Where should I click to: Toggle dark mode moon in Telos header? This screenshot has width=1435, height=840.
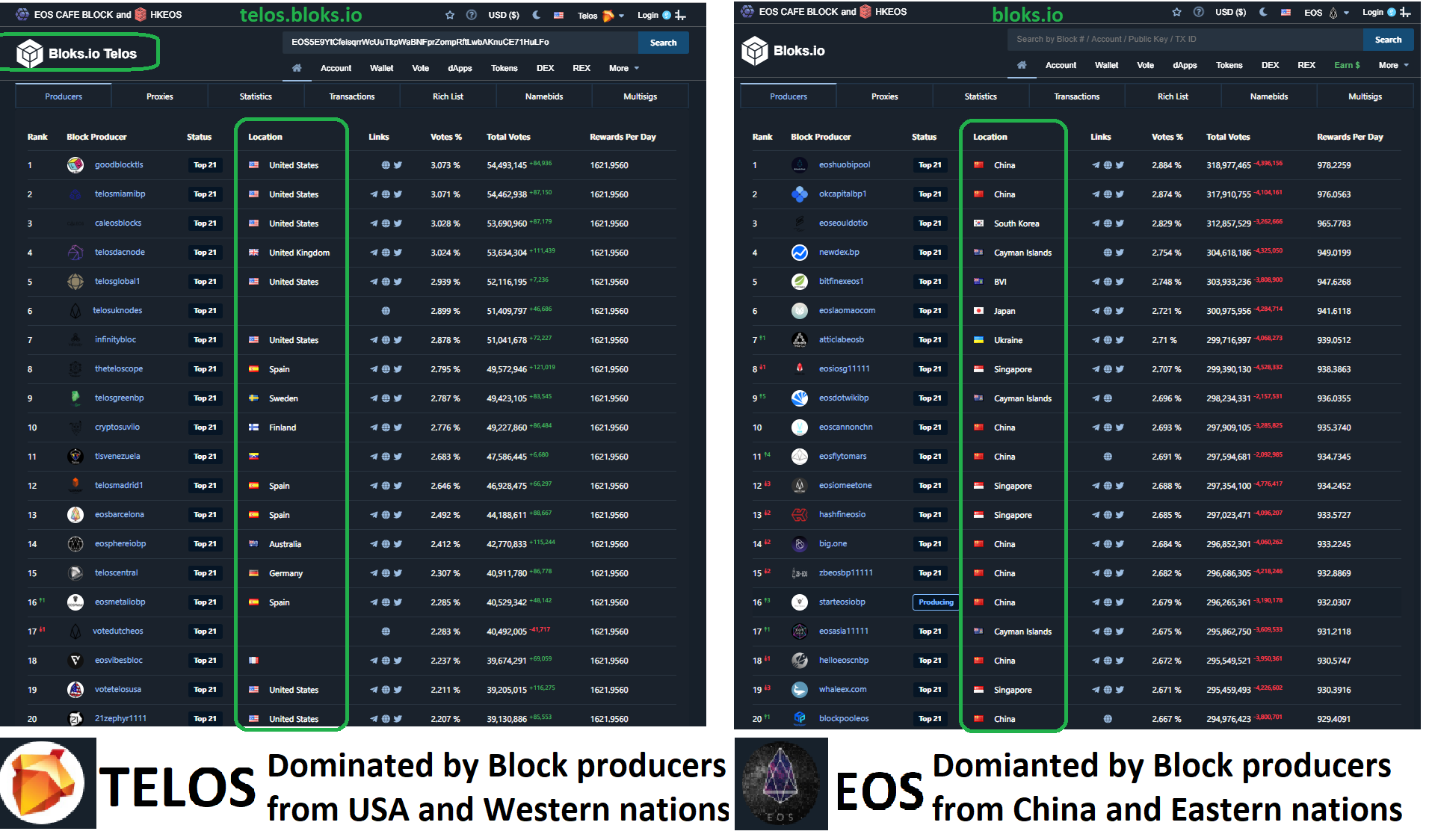[x=537, y=15]
